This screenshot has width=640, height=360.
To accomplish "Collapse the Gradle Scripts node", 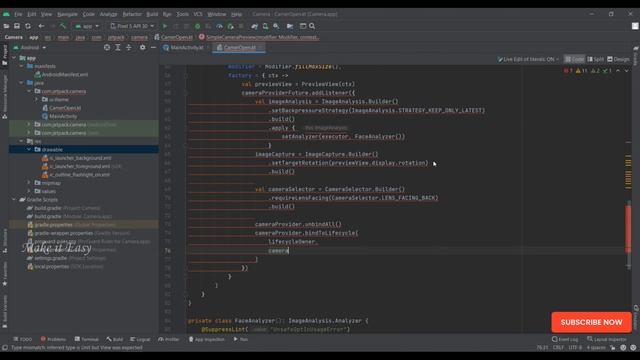I will [14, 200].
